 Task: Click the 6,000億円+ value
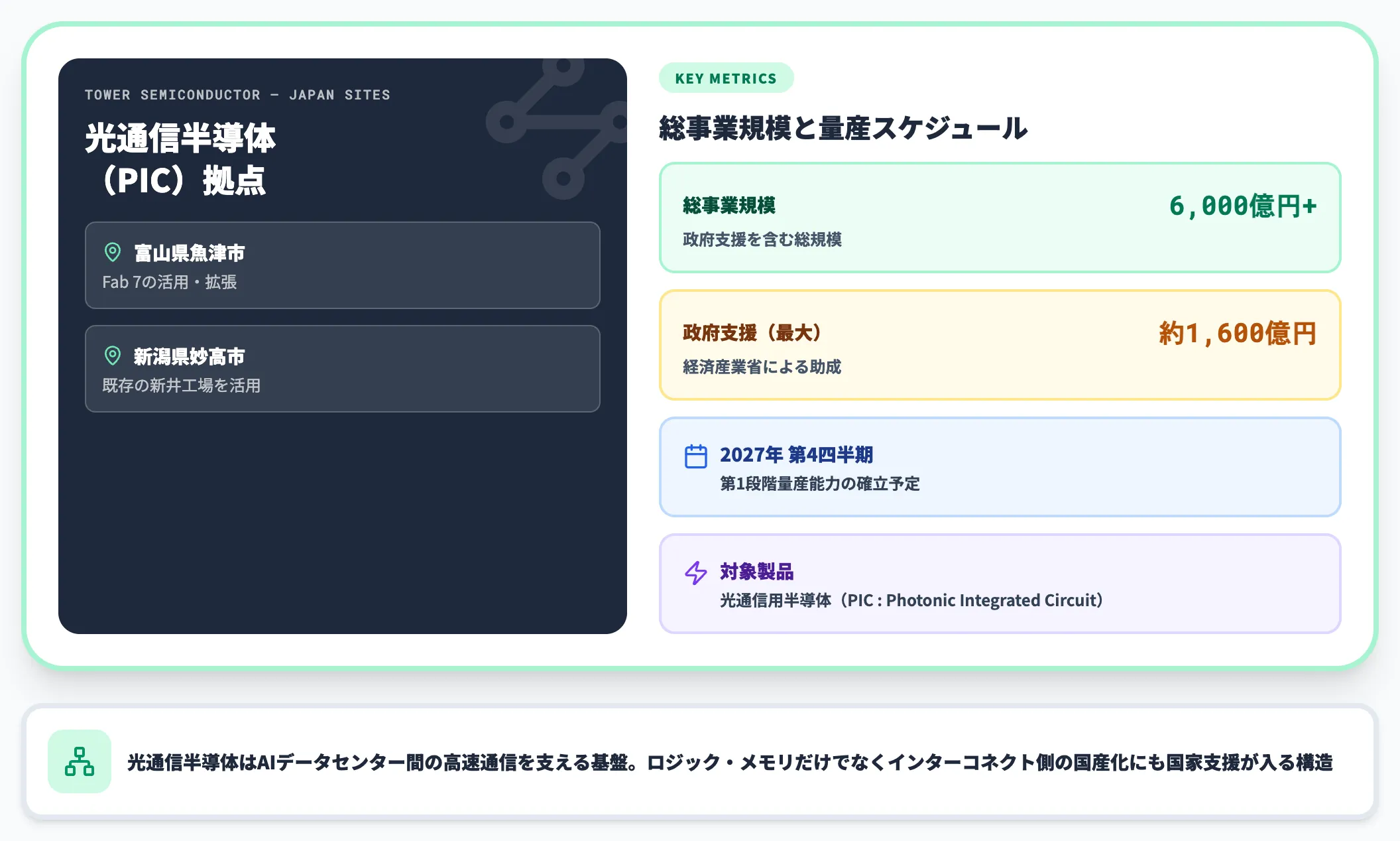point(1242,206)
